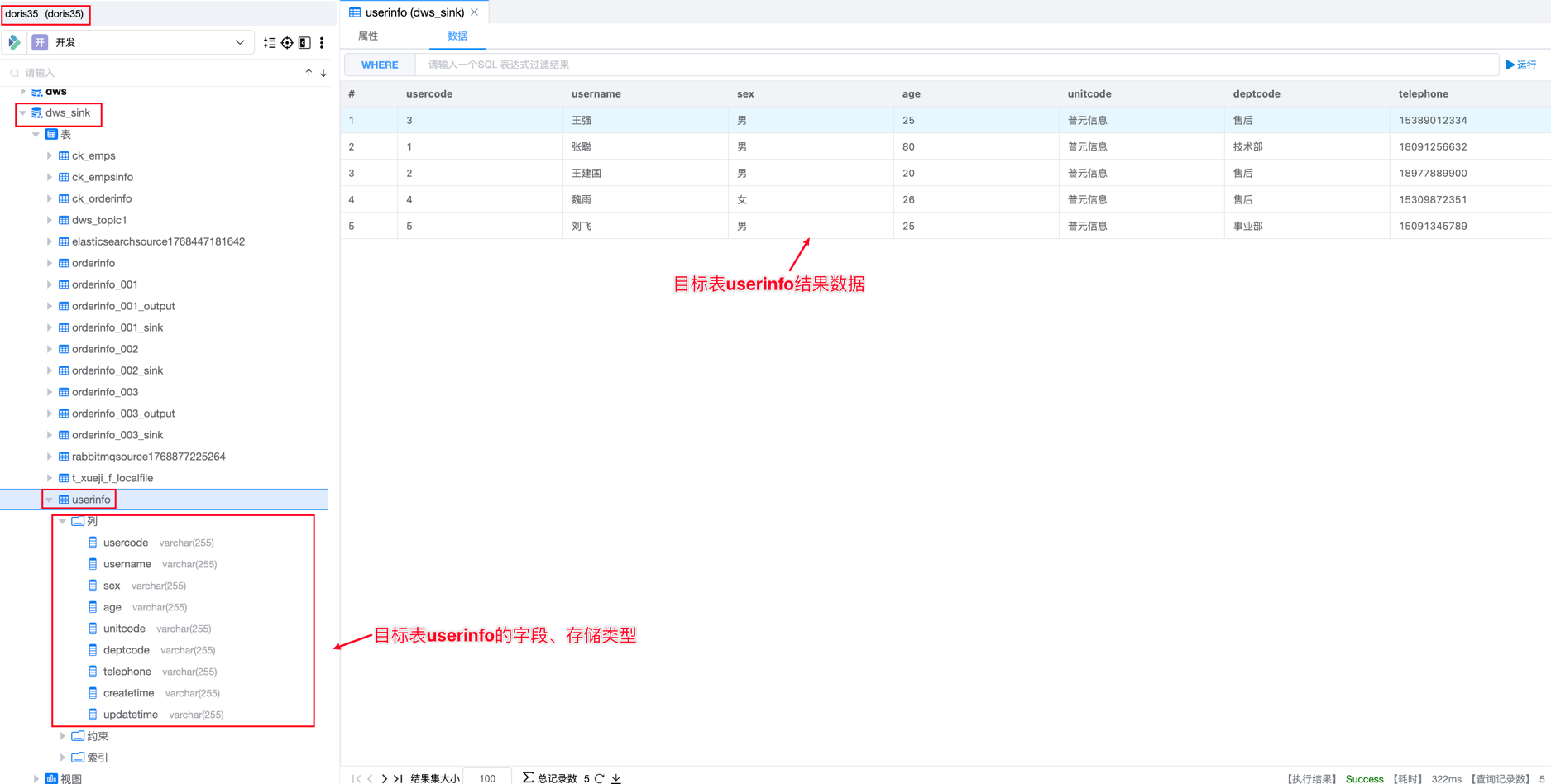Select the telephone column in the tree
This screenshot has width=1551, height=784.
click(127, 672)
